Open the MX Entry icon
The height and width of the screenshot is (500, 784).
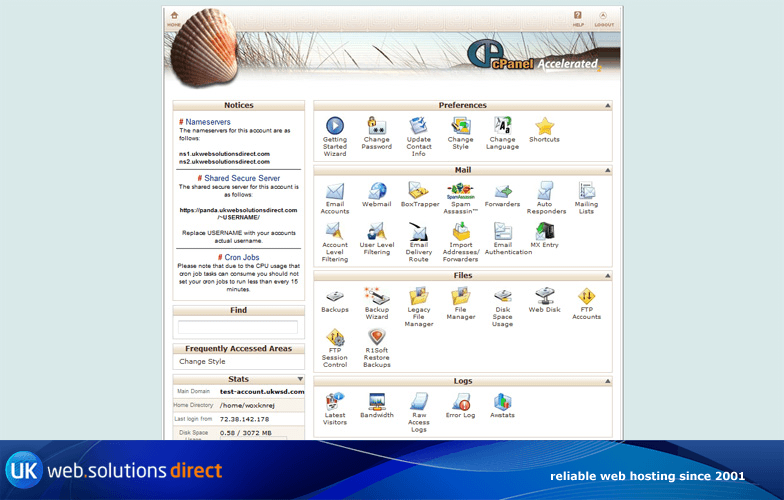pos(544,232)
